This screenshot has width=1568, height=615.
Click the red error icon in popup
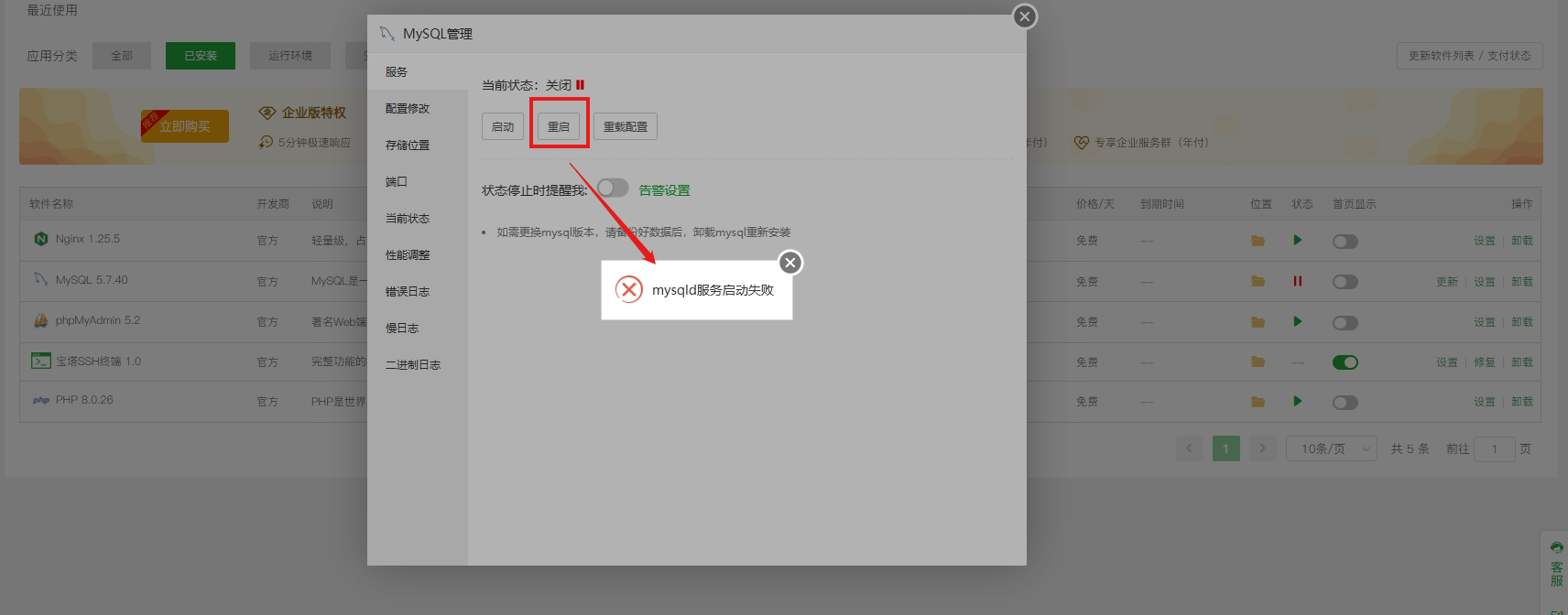[x=628, y=290]
